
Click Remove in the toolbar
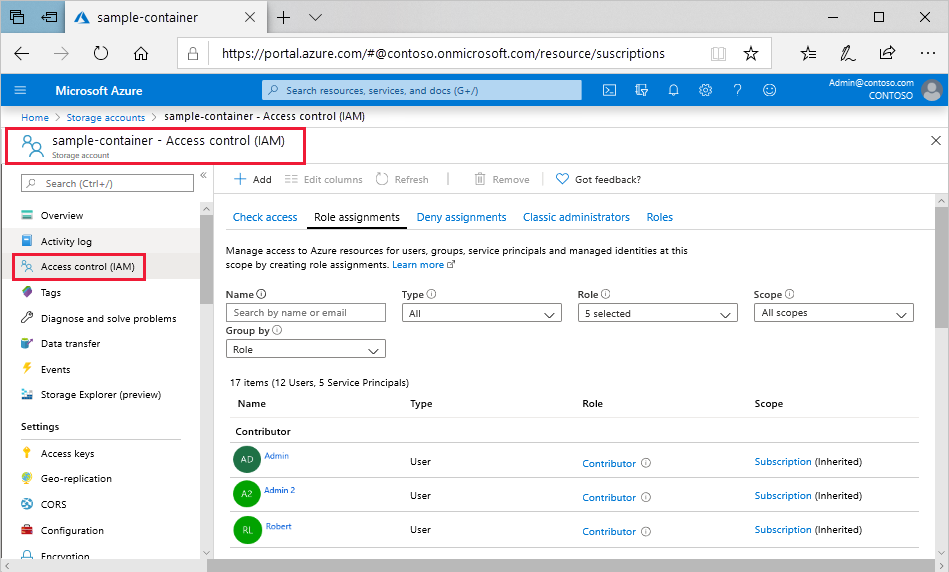(502, 179)
